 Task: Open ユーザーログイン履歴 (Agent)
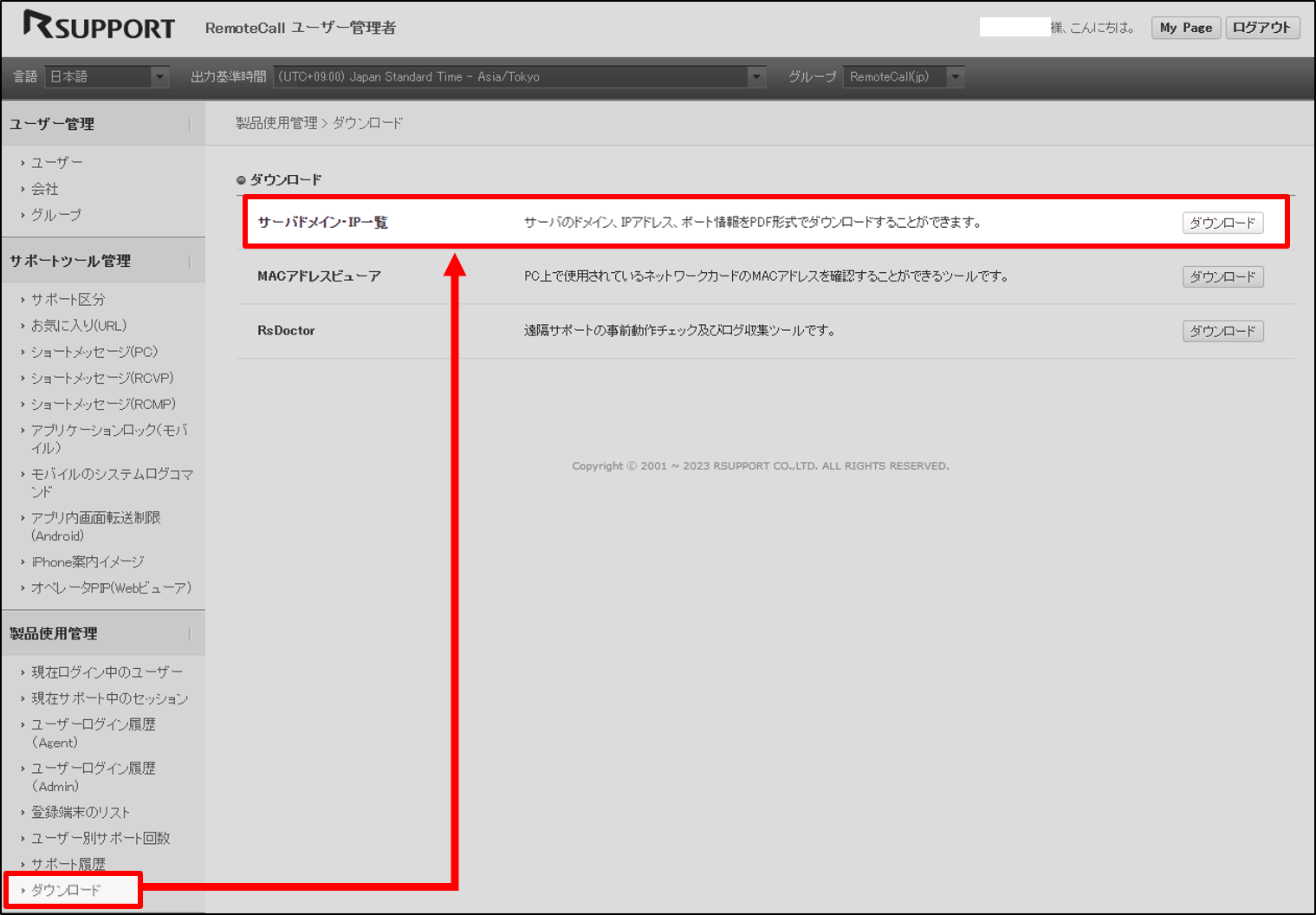(94, 733)
